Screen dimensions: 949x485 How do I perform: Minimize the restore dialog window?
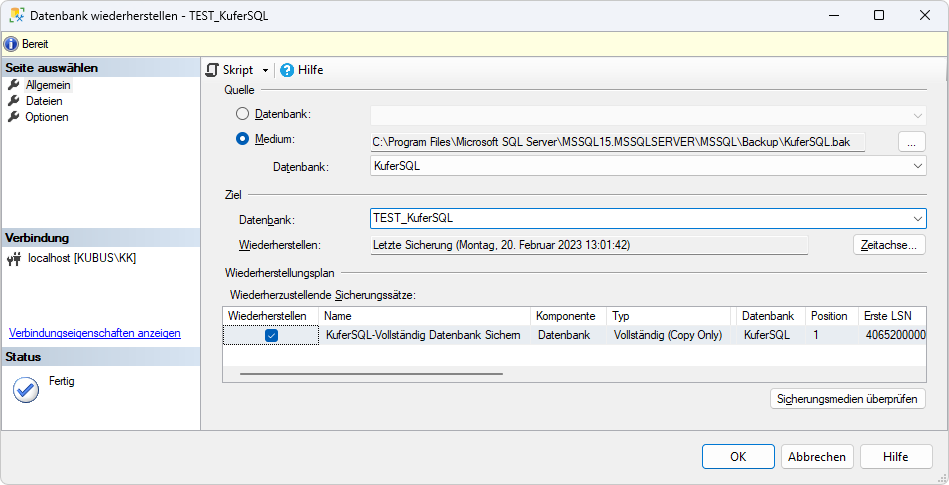pos(833,16)
